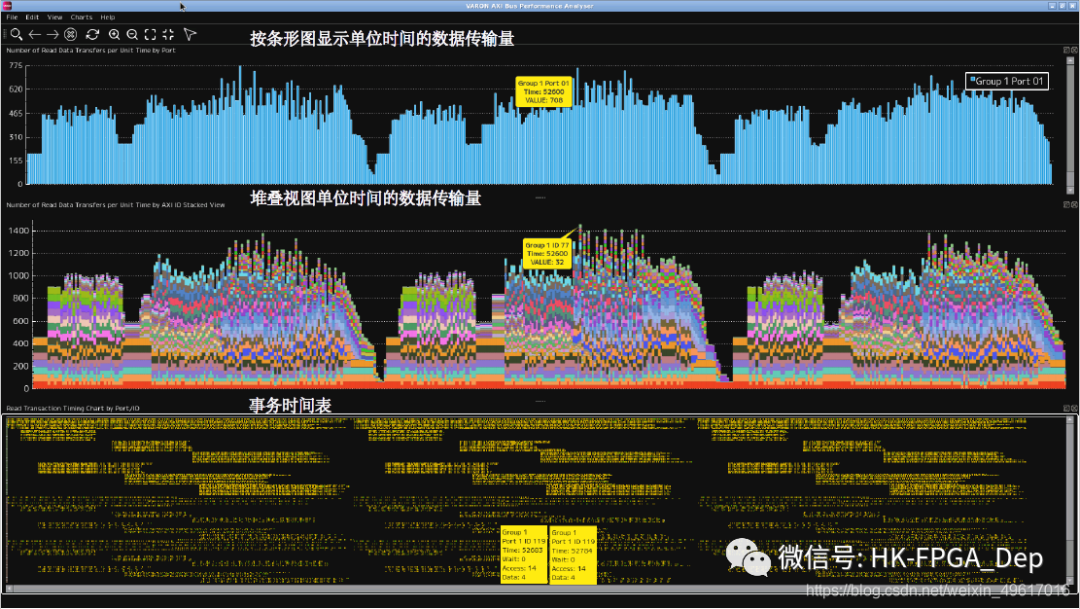Image resolution: width=1080 pixels, height=609 pixels.
Task: Click the 465 y-axis label on top chart
Action: click(15, 113)
